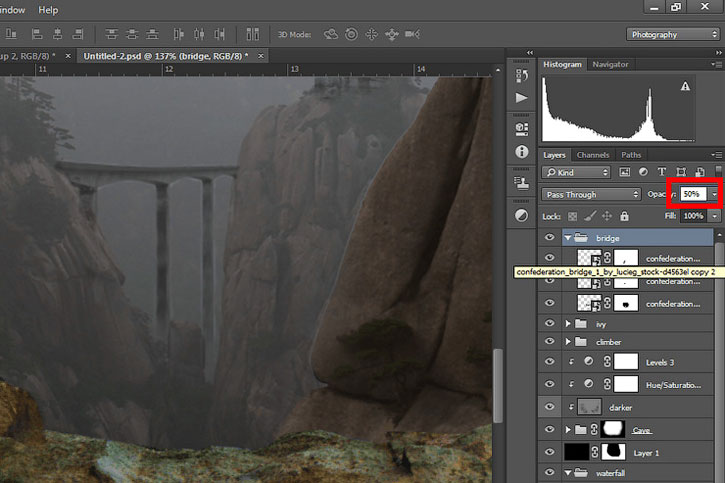Viewport: 725px width, 483px height.
Task: Lock layer position icon
Action: [x=607, y=216]
